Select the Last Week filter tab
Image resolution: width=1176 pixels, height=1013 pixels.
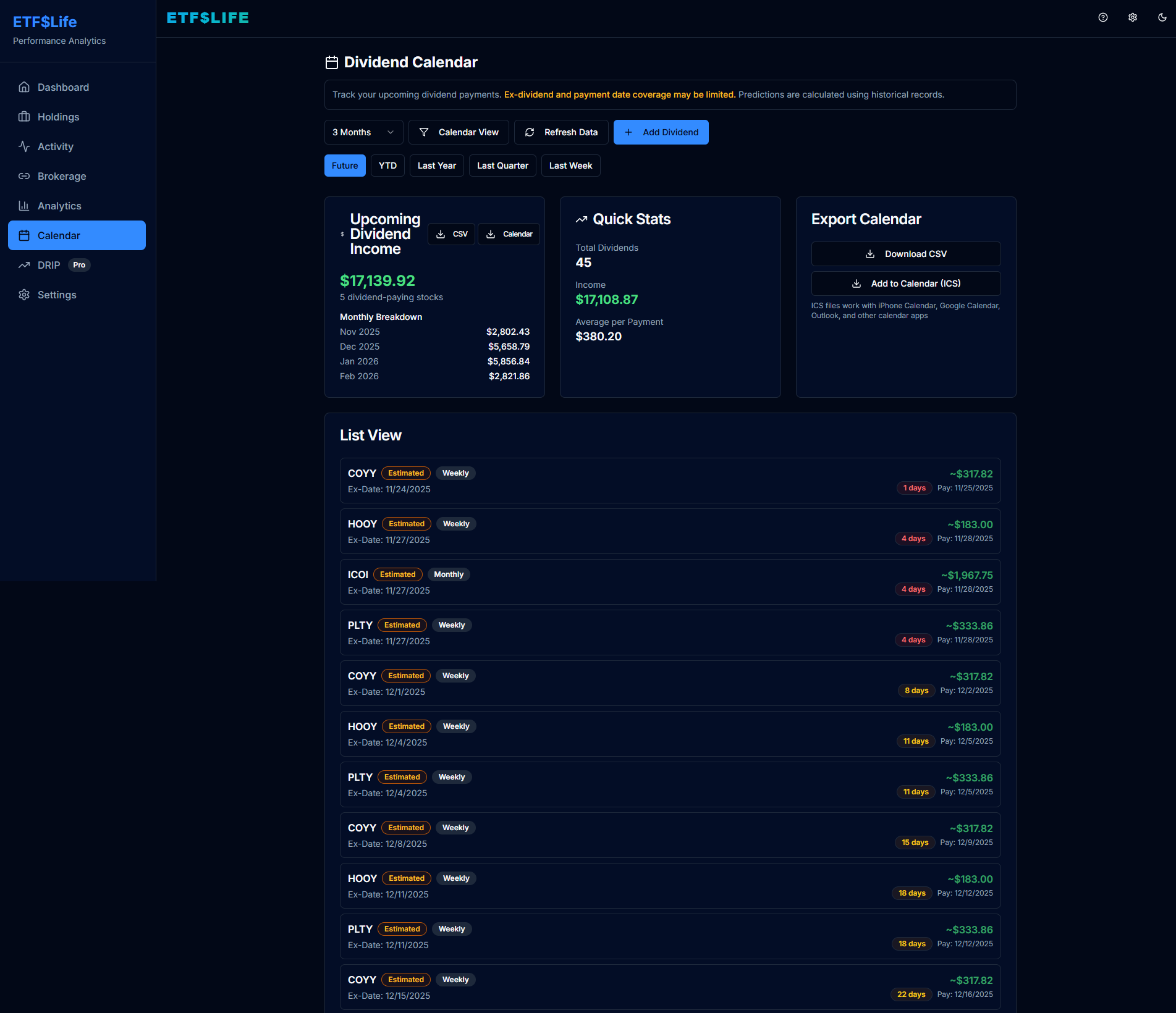point(570,166)
